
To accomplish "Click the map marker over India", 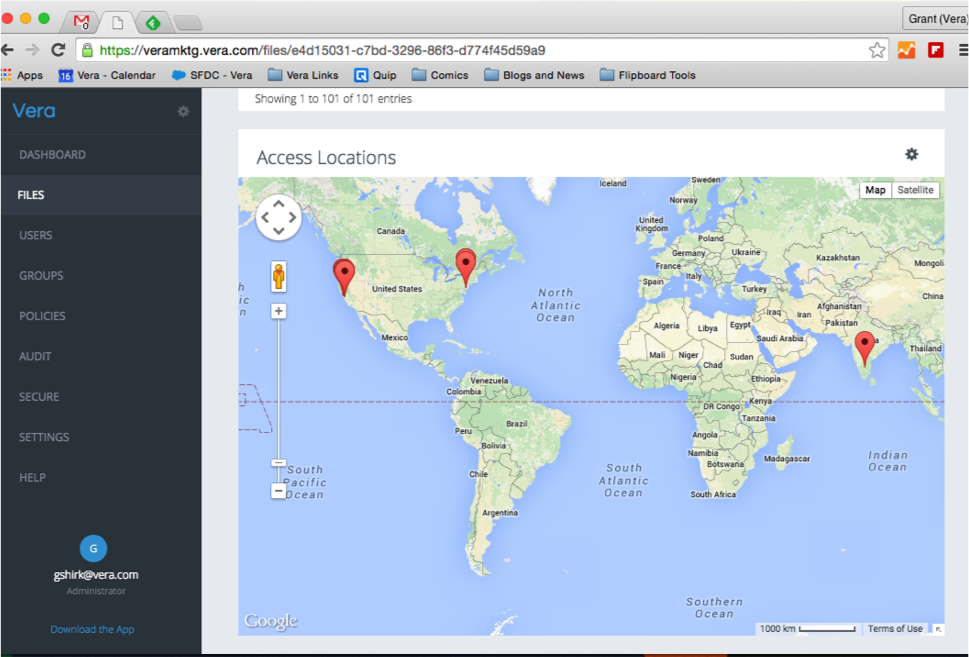I will (864, 346).
